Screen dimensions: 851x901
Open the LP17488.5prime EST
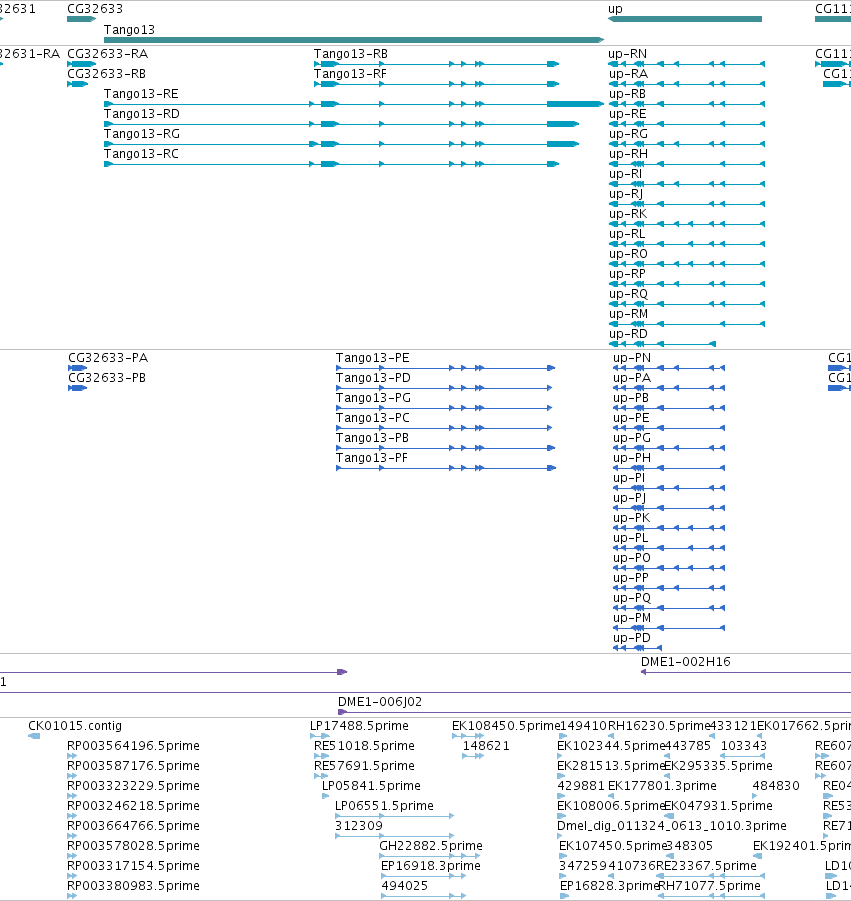click(359, 726)
